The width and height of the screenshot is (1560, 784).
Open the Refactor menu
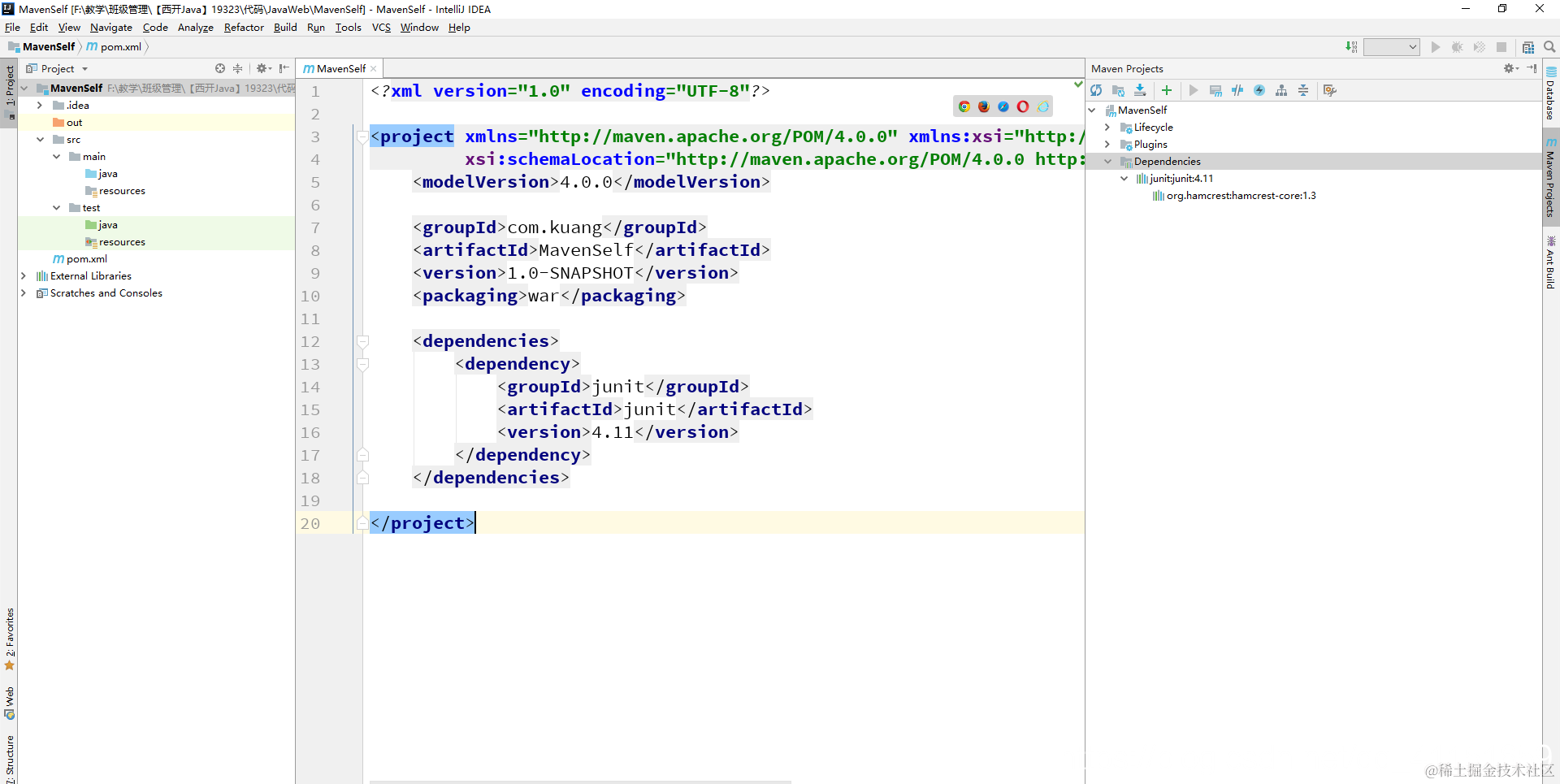click(x=244, y=28)
